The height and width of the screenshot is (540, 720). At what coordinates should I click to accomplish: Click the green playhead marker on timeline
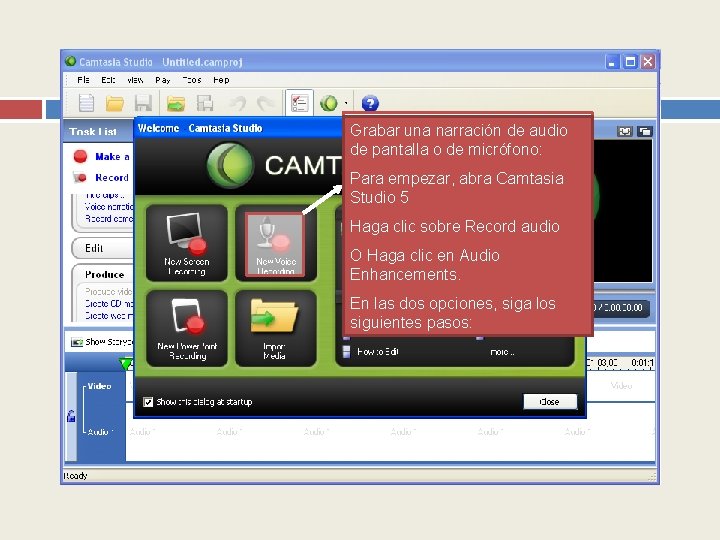point(126,364)
